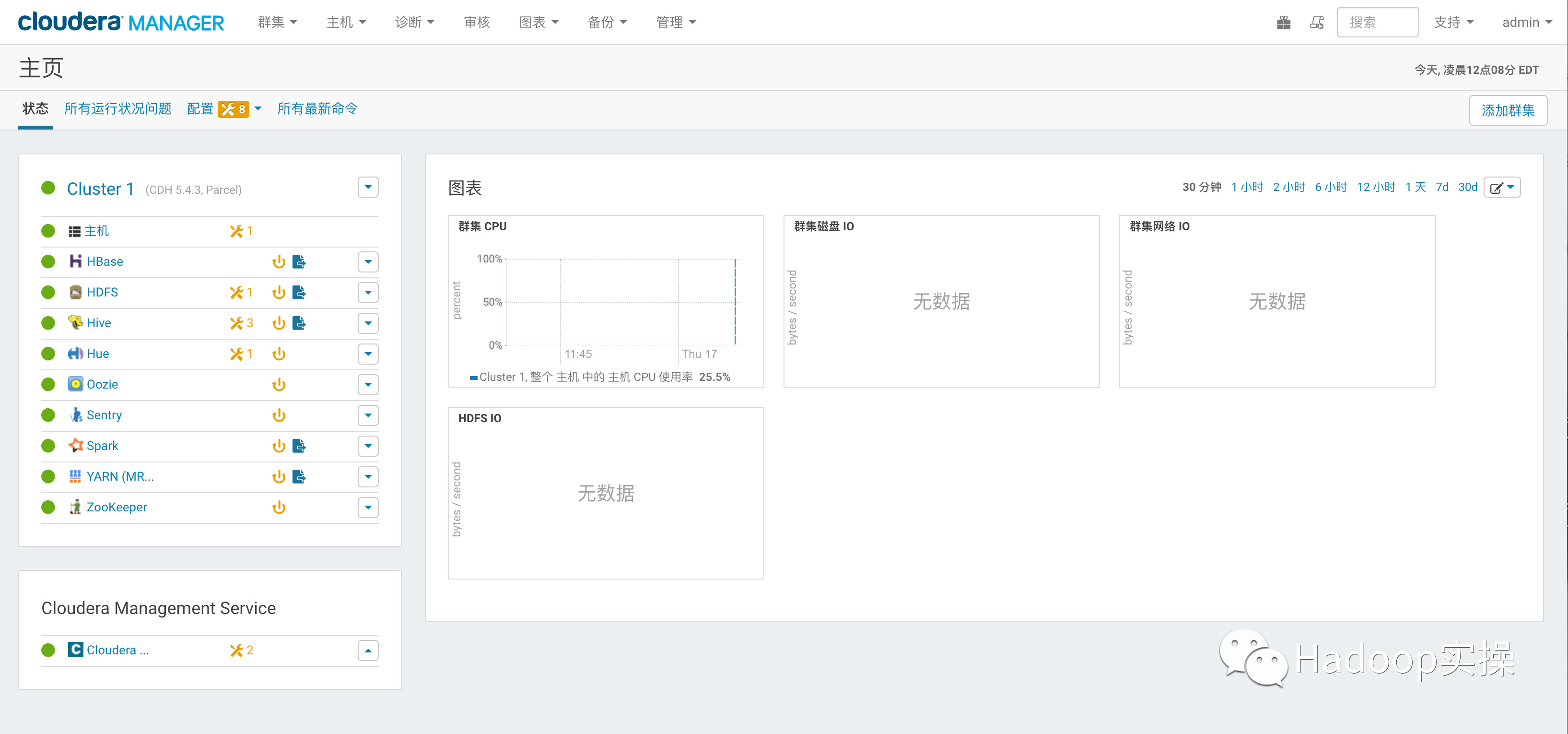Viewport: 1568px width, 734px height.
Task: Click the Oozie restart-needed power icon
Action: pos(279,384)
